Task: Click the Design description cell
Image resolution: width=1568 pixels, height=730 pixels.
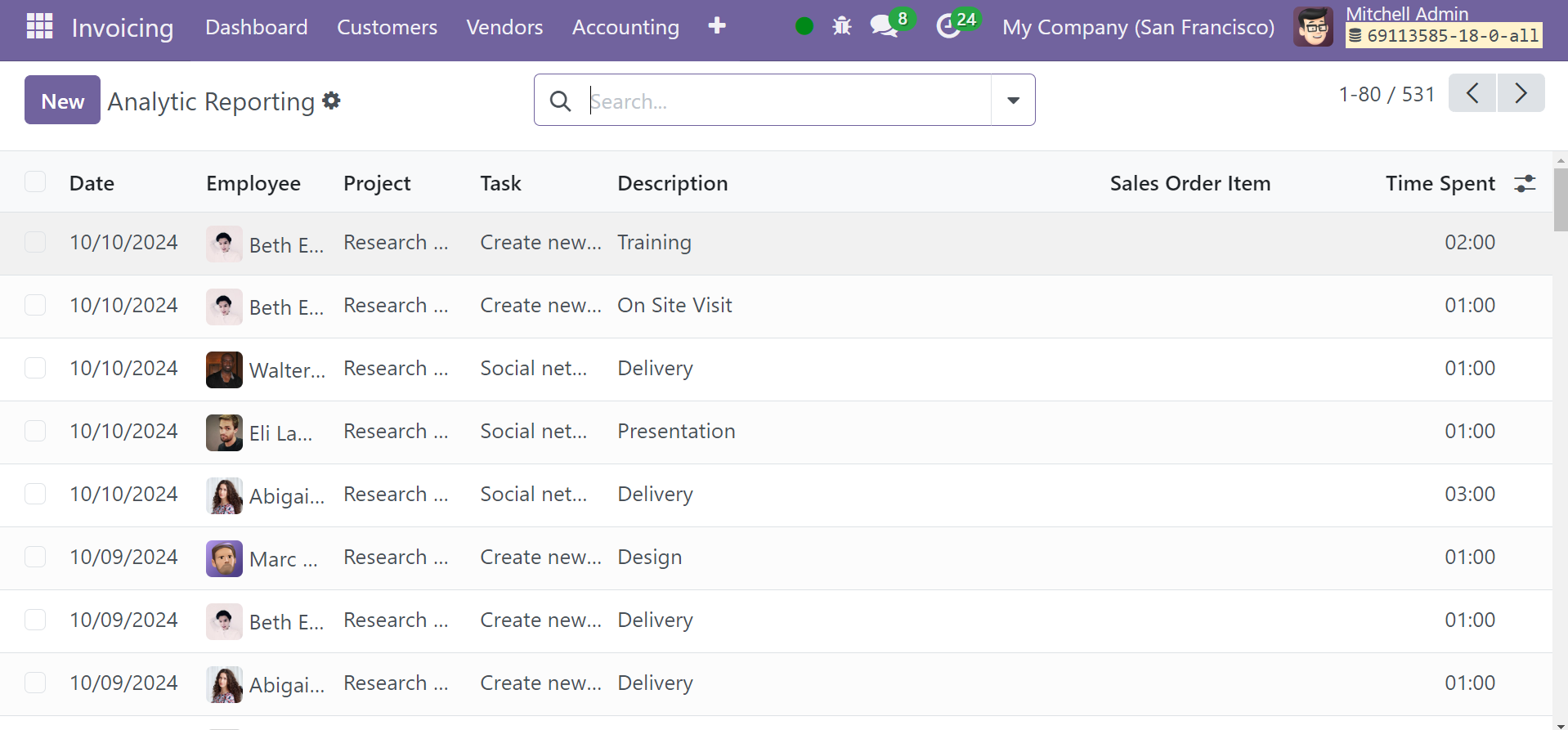Action: point(649,557)
